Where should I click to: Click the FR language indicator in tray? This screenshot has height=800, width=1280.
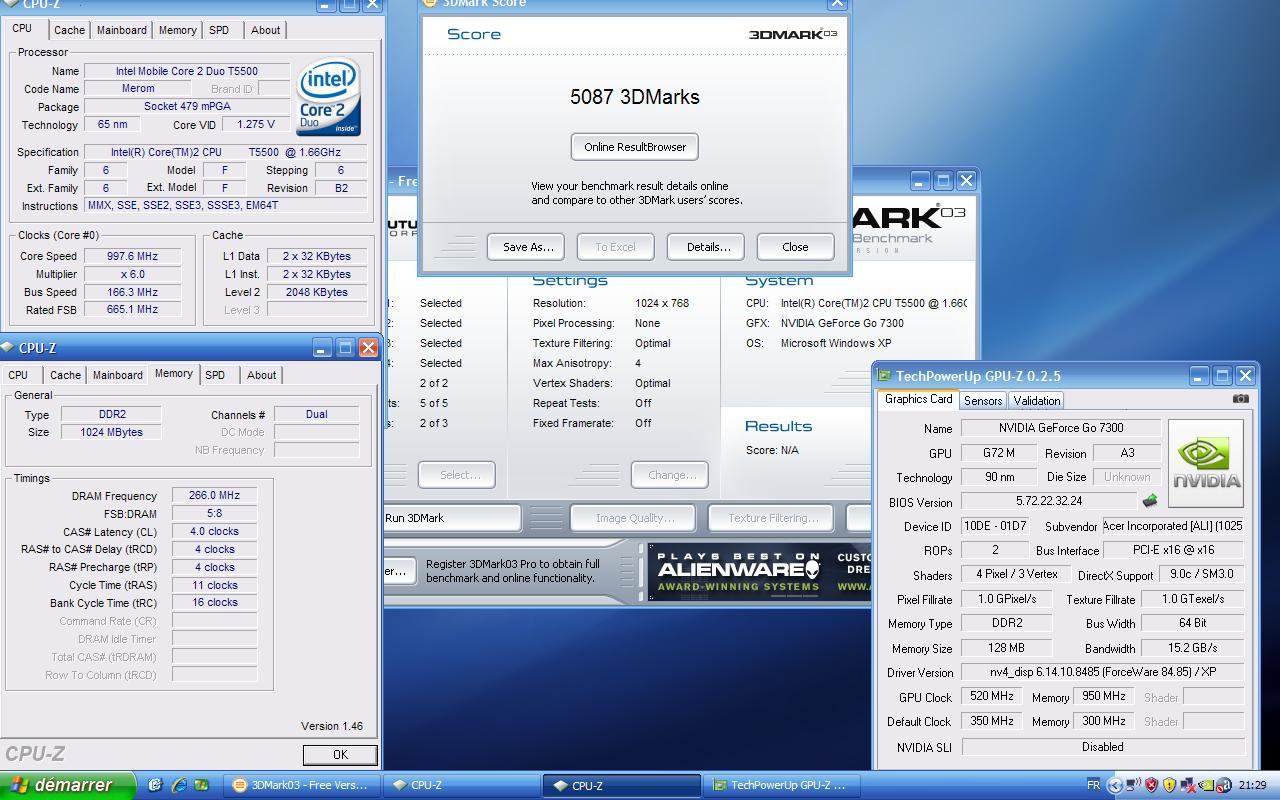(1093, 785)
